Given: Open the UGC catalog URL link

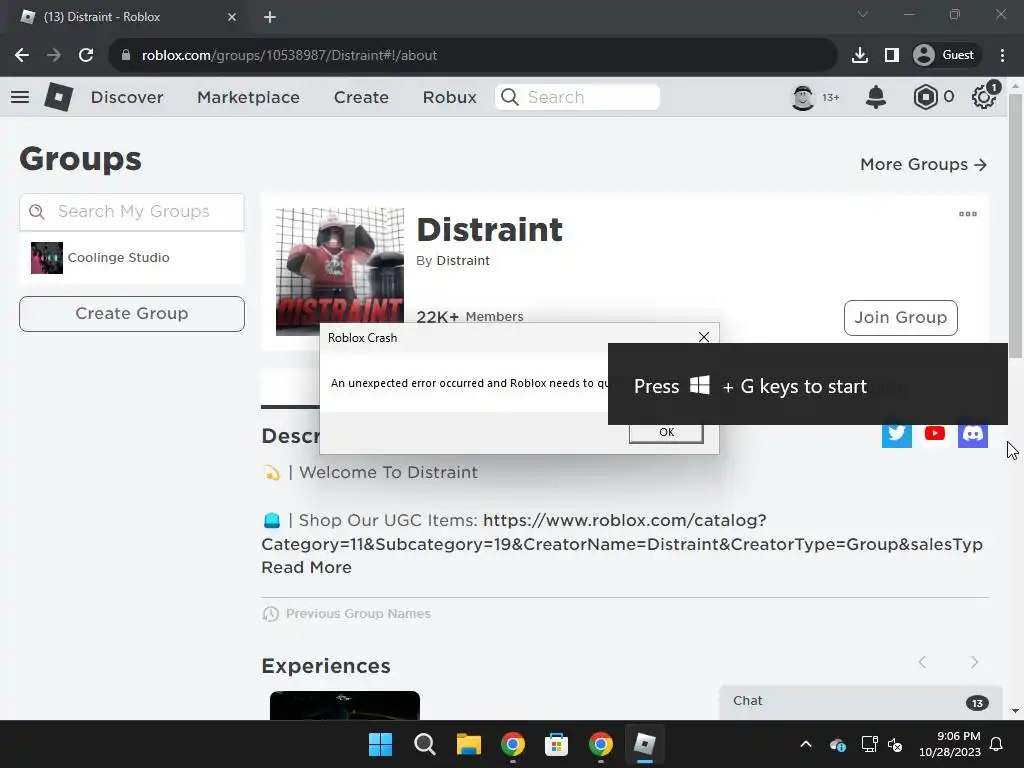Looking at the screenshot, I should (x=622, y=532).
